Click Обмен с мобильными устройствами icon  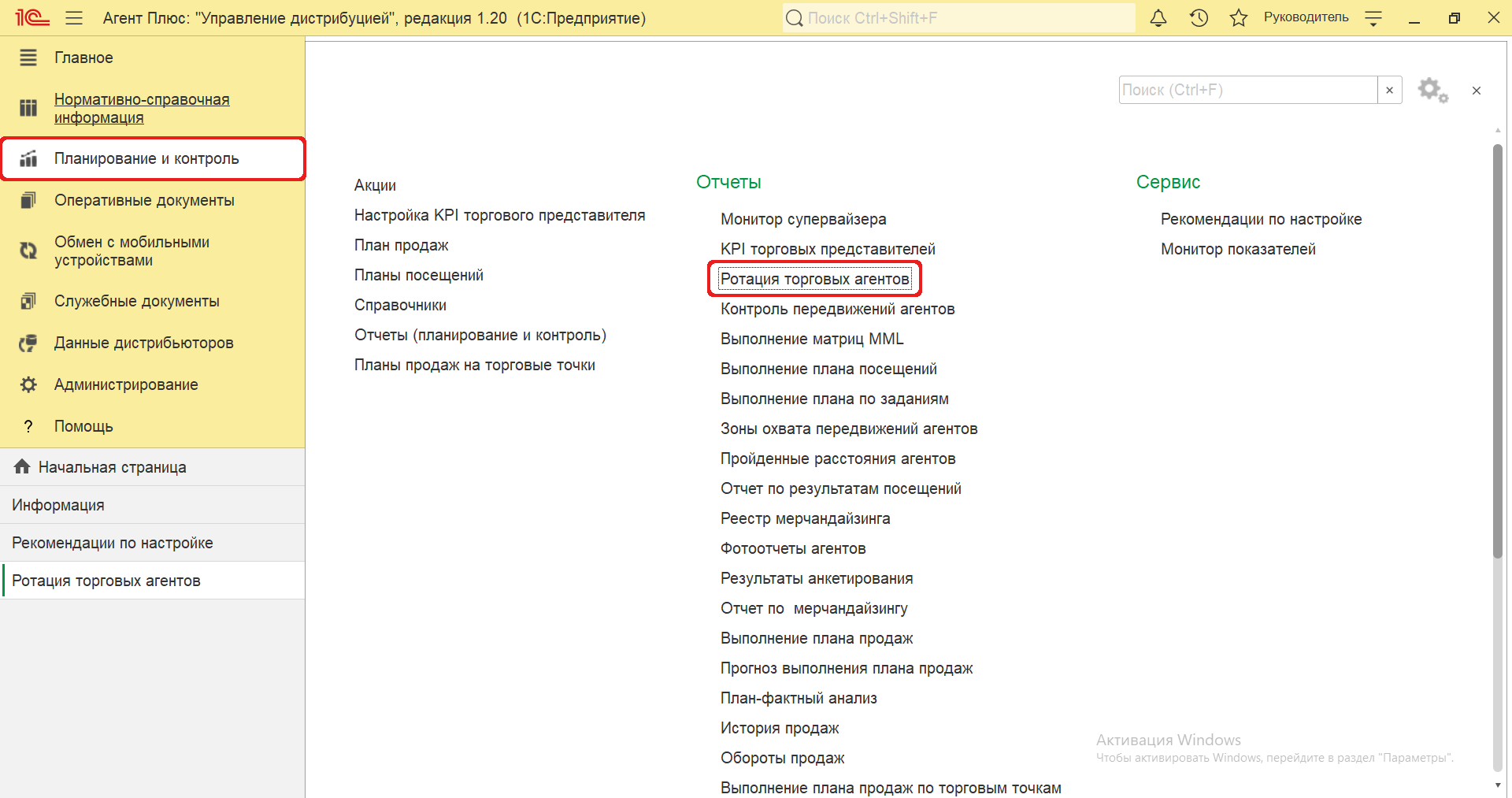click(28, 251)
